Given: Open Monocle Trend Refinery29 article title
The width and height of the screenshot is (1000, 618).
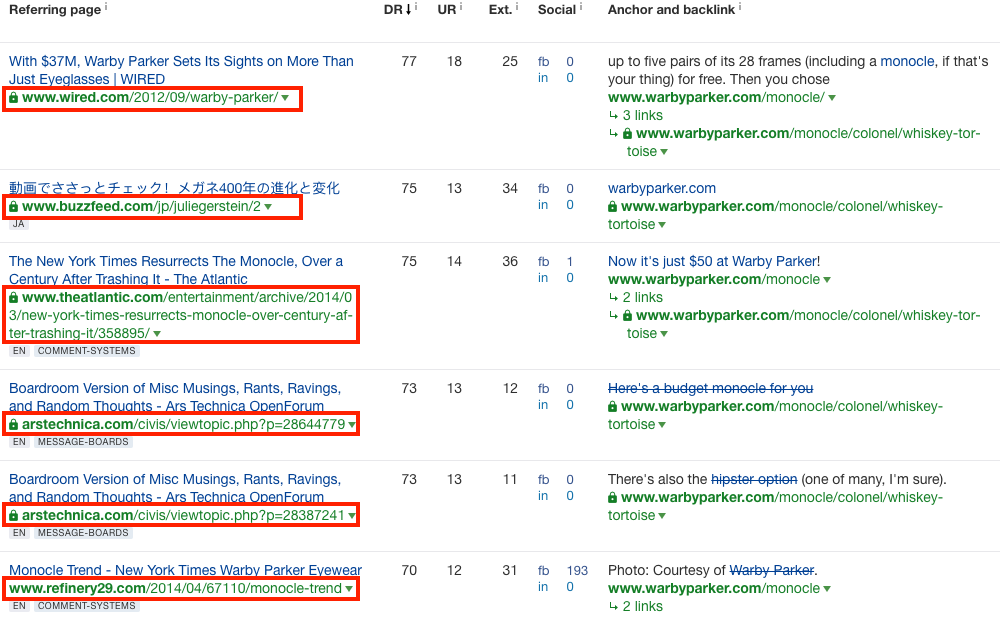Looking at the screenshot, I should 185,570.
